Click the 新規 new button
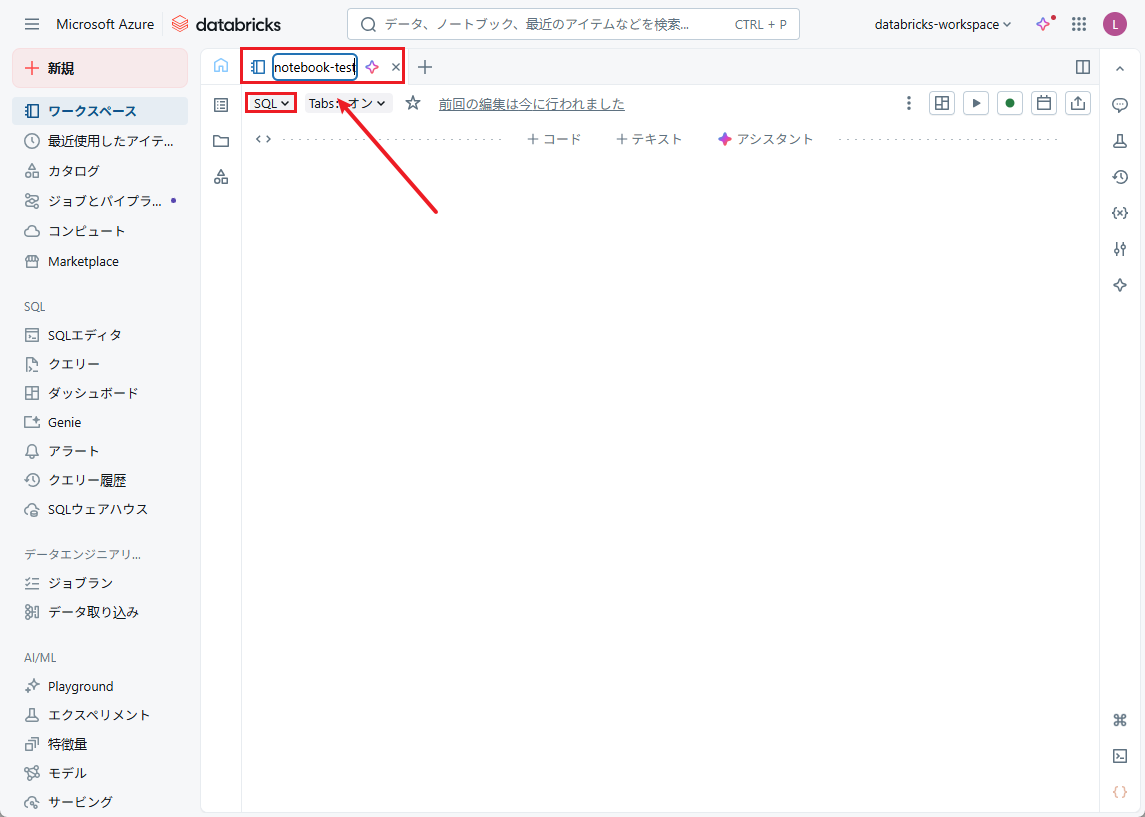 point(100,68)
